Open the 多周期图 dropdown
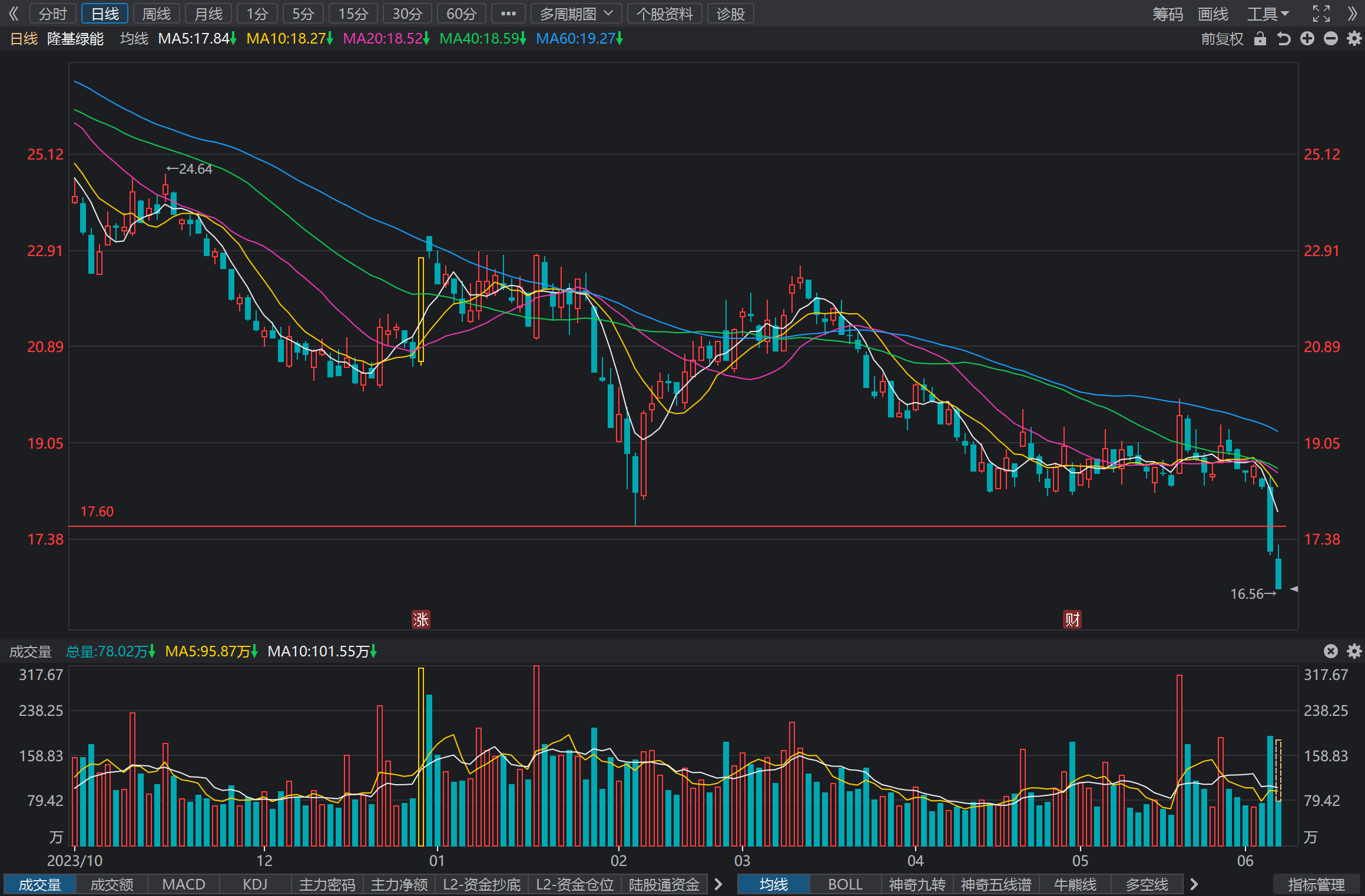Screen dimensions: 1365x896 click(577, 14)
